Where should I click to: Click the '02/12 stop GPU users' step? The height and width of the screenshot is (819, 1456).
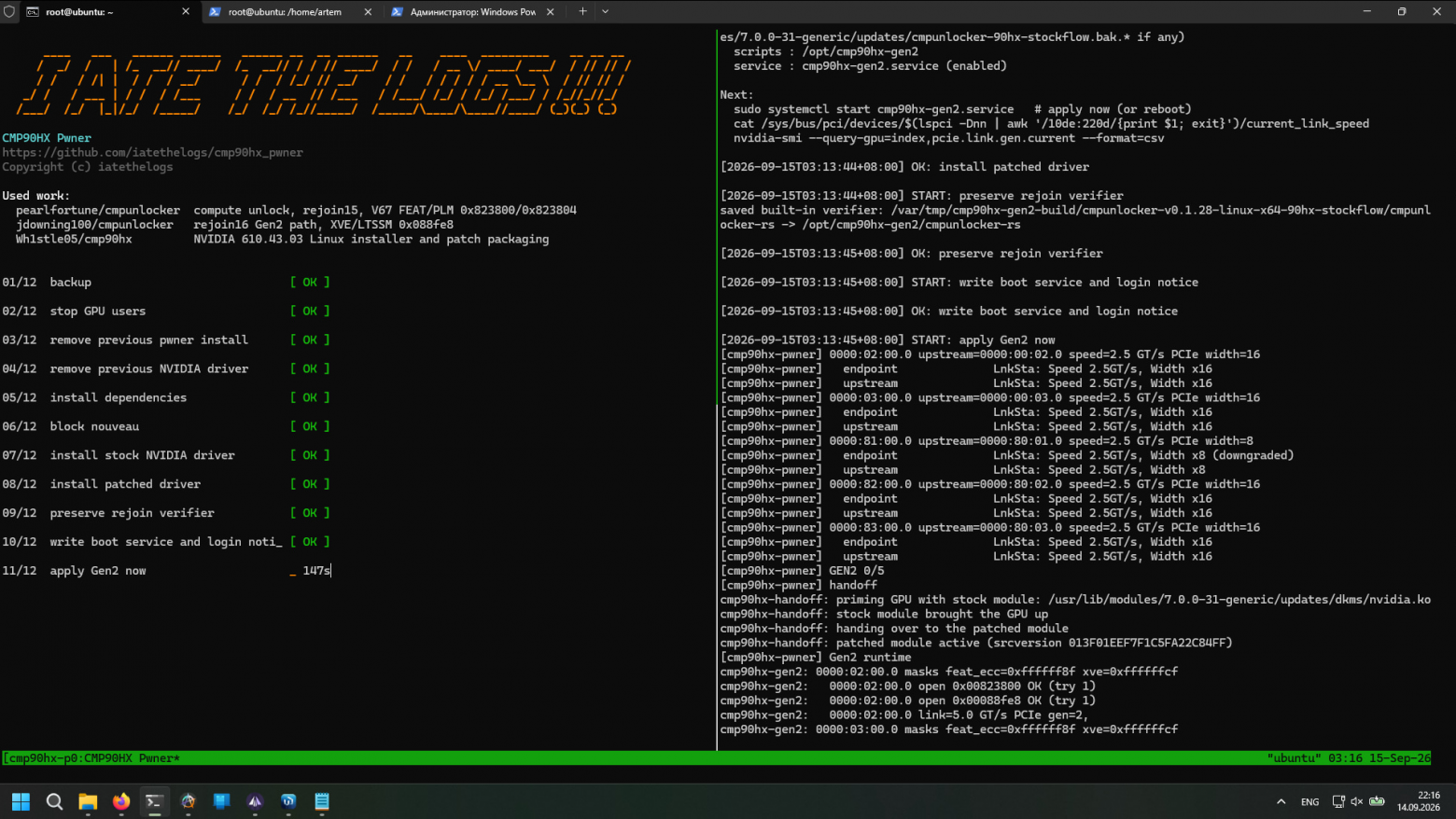[x=166, y=312]
